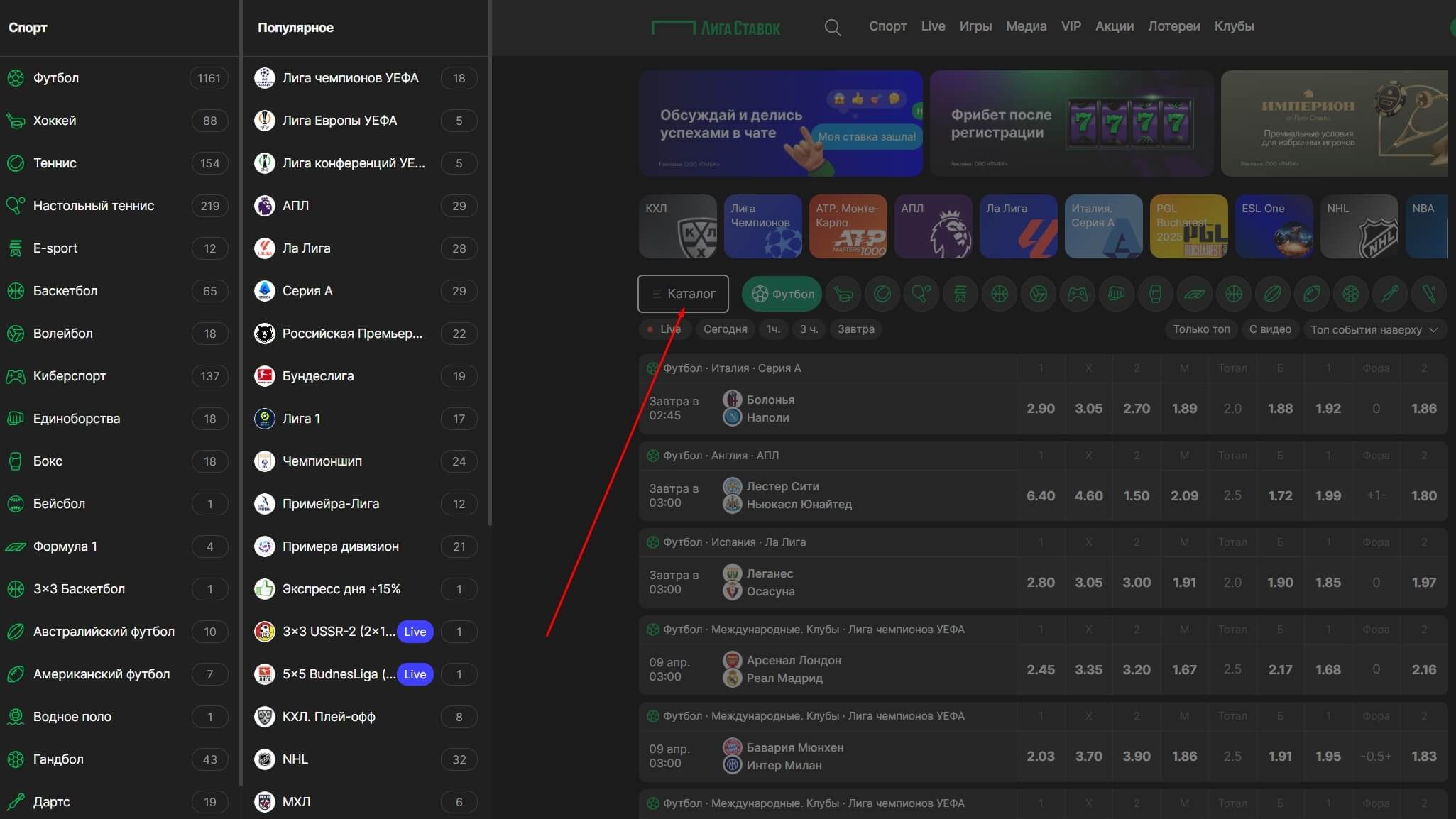Select the volleyball icon in sports filter row
Screen dimensions: 1456x819
click(1039, 294)
